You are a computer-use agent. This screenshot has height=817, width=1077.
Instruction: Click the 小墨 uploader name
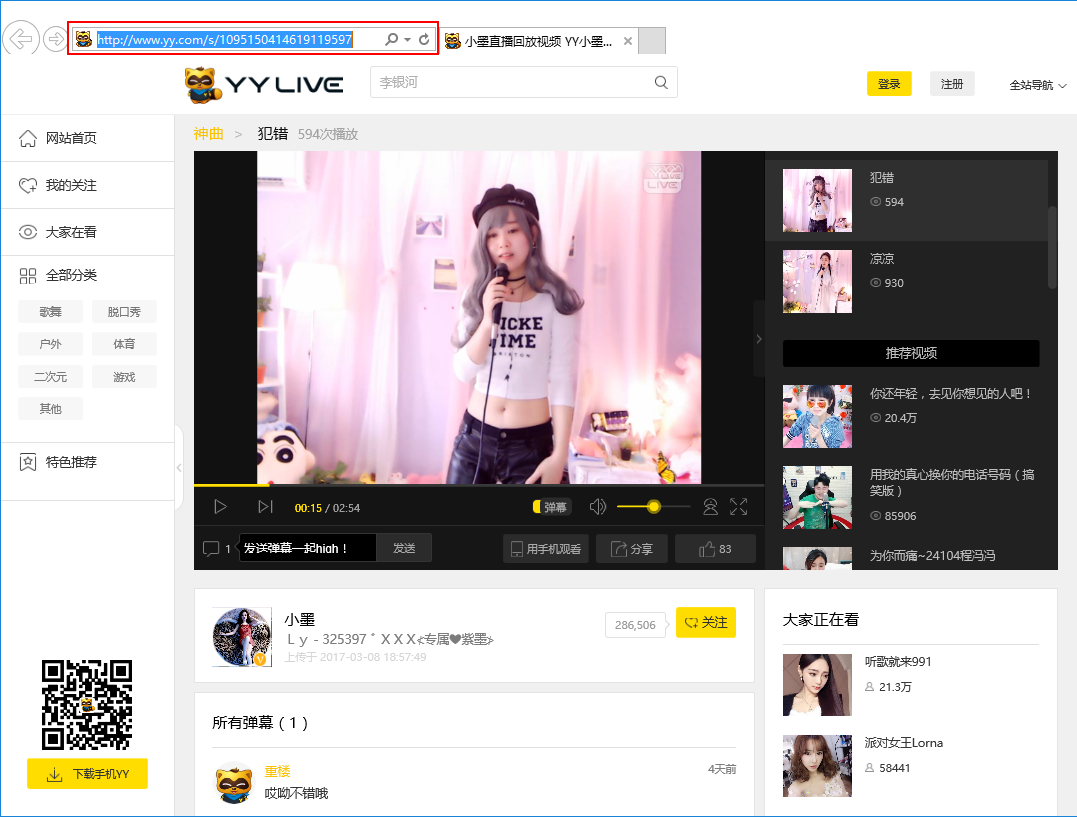point(300,620)
